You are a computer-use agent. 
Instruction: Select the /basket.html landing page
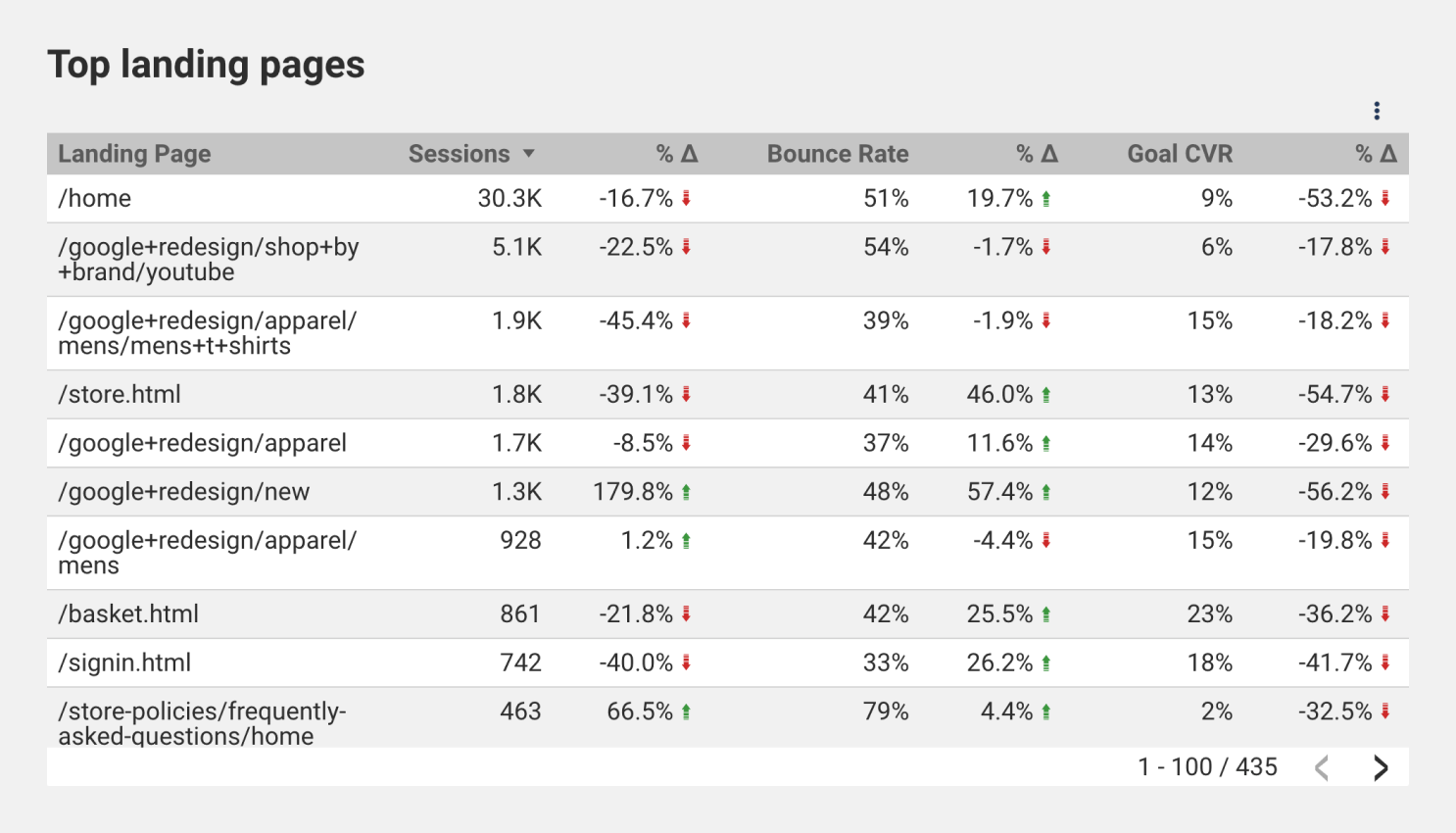[128, 613]
